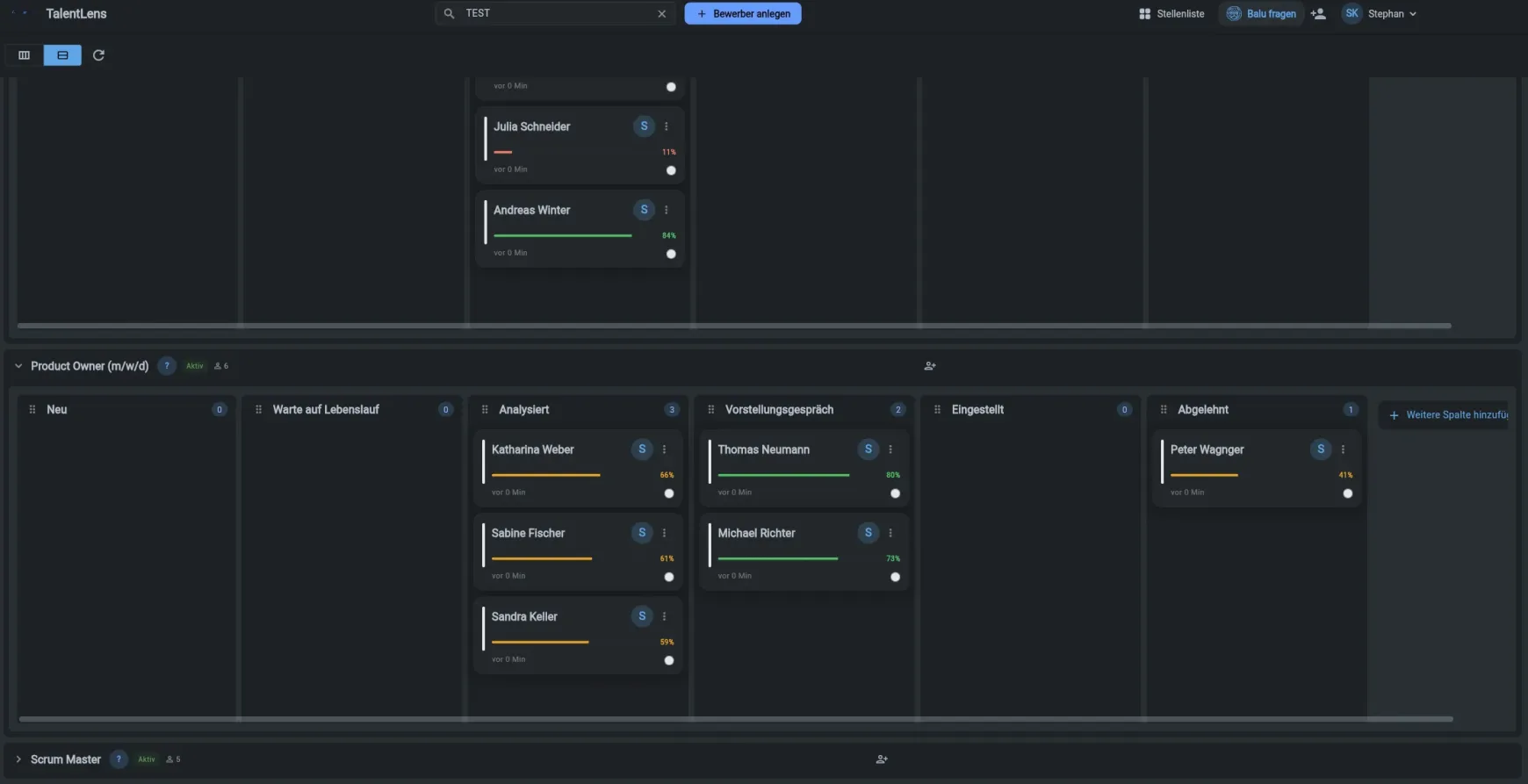Click the Product Owner help question badge

167,366
